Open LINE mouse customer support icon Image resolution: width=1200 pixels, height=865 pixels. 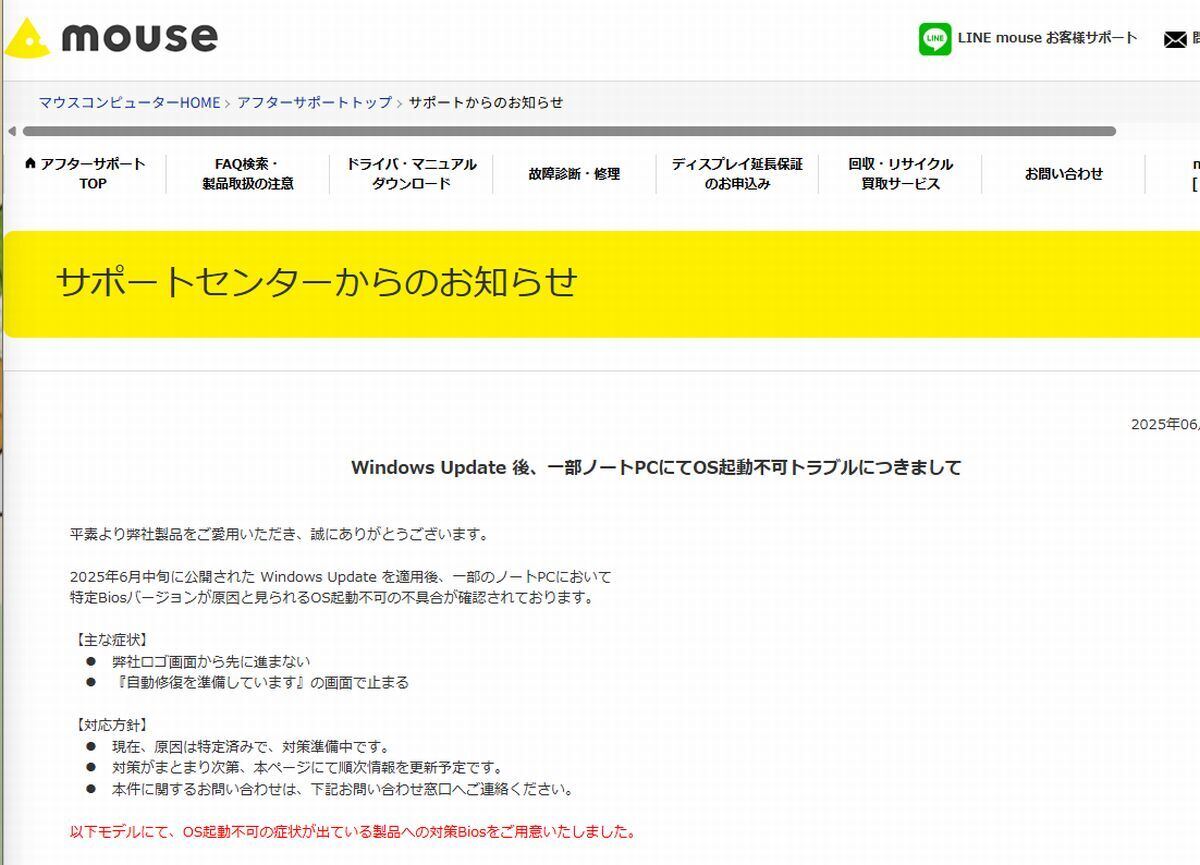coord(935,39)
